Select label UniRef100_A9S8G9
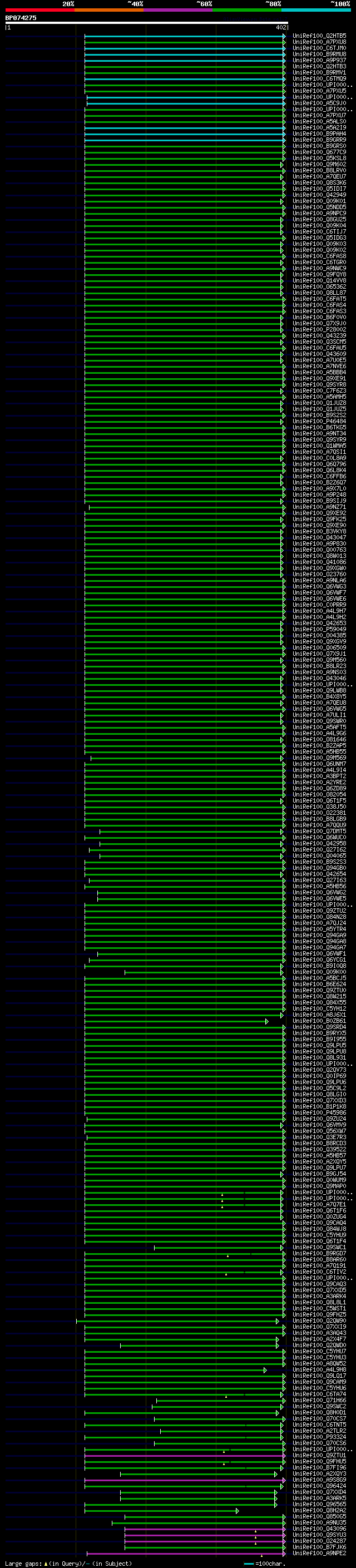 pos(319,1480)
